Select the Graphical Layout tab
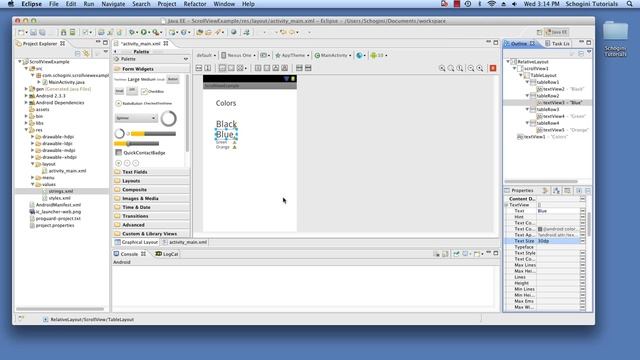640x360 pixels. point(136,242)
